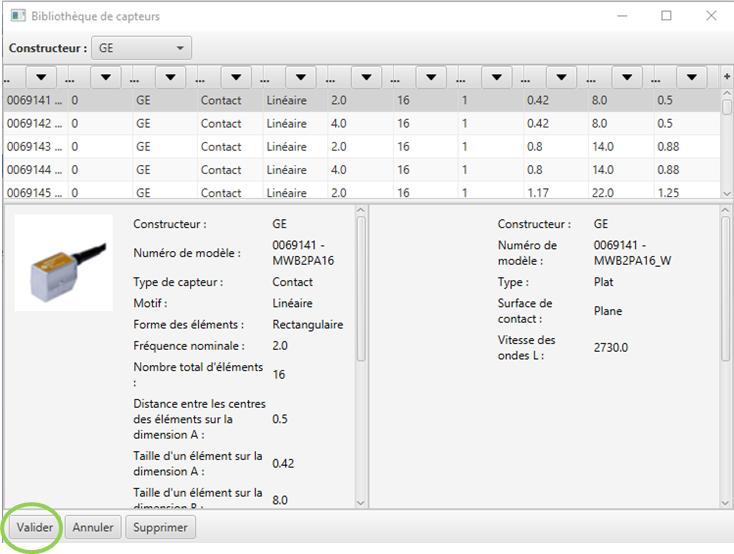
Task: Open filter dropdown above the Contact column
Action: click(236, 77)
